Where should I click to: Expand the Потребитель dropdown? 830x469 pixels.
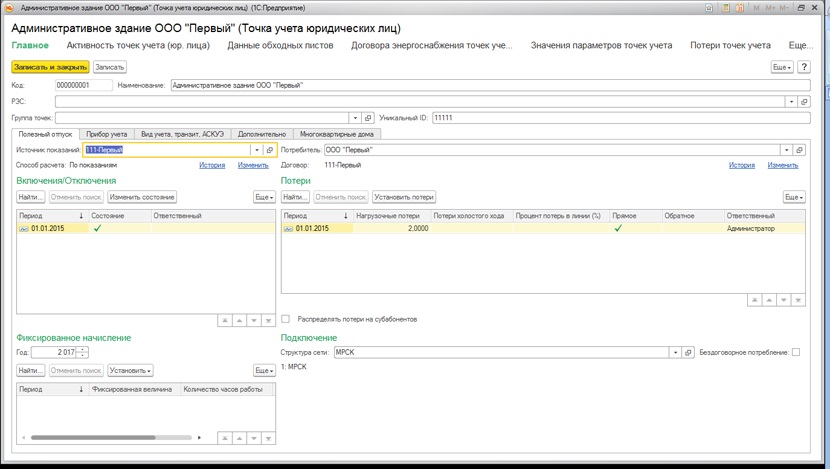pyautogui.click(x=787, y=150)
